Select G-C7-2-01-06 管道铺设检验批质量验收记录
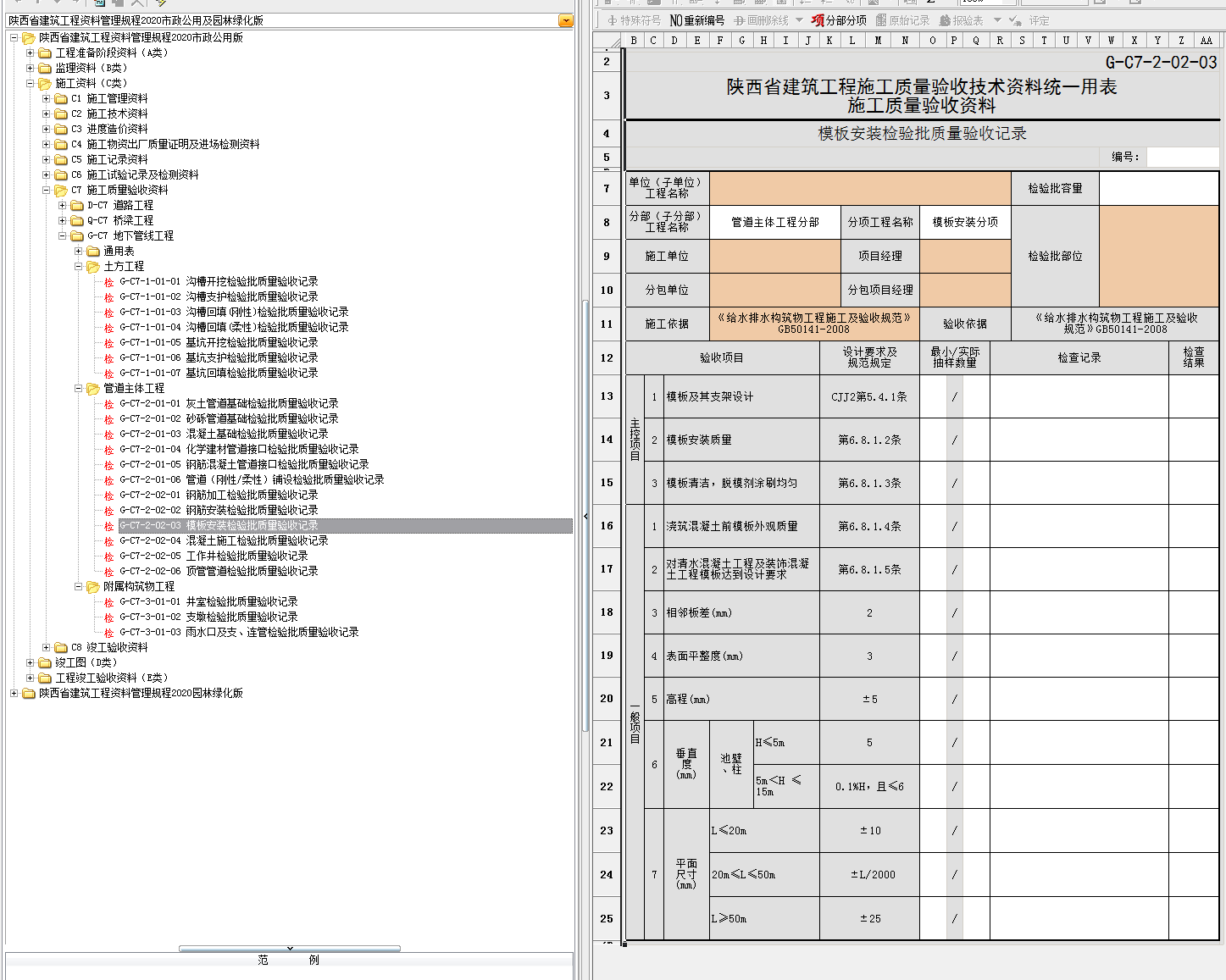Image resolution: width=1226 pixels, height=980 pixels. point(252,479)
